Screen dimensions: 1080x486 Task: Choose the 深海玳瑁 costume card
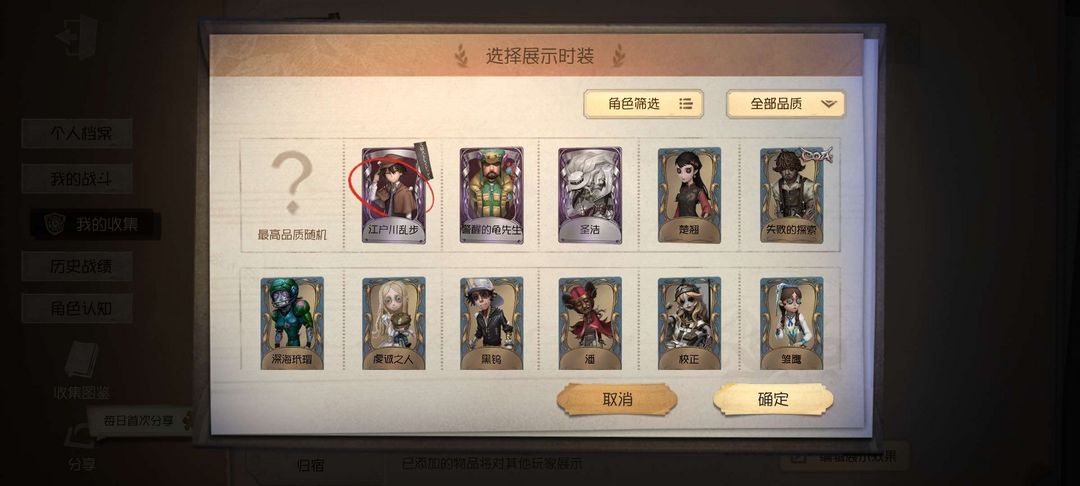(x=292, y=324)
